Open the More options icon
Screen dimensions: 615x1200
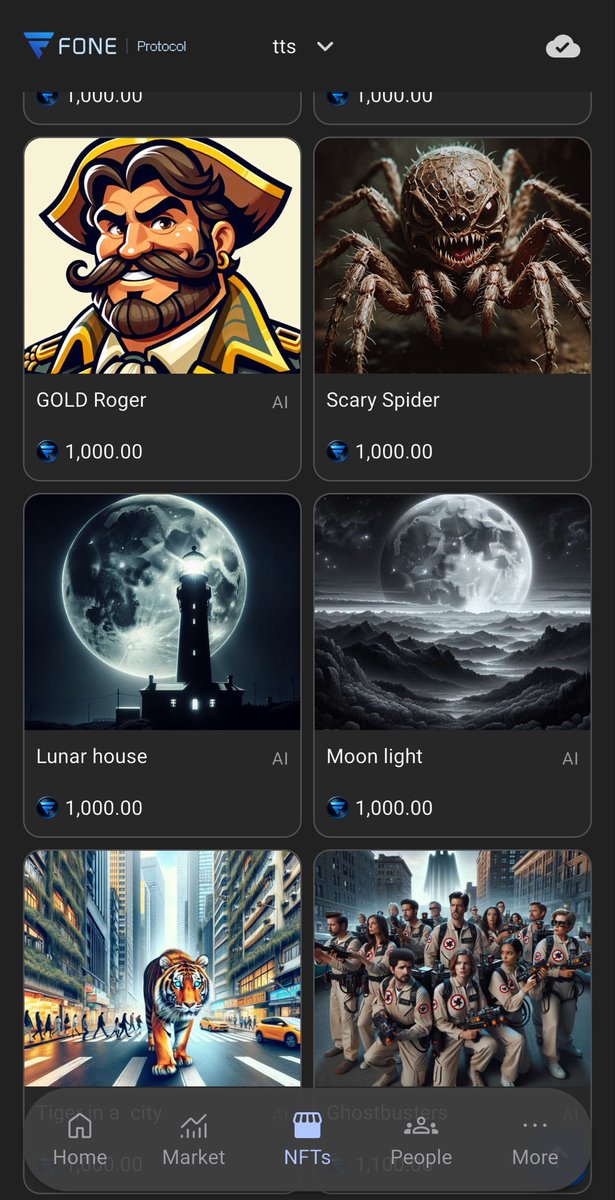pos(535,1127)
